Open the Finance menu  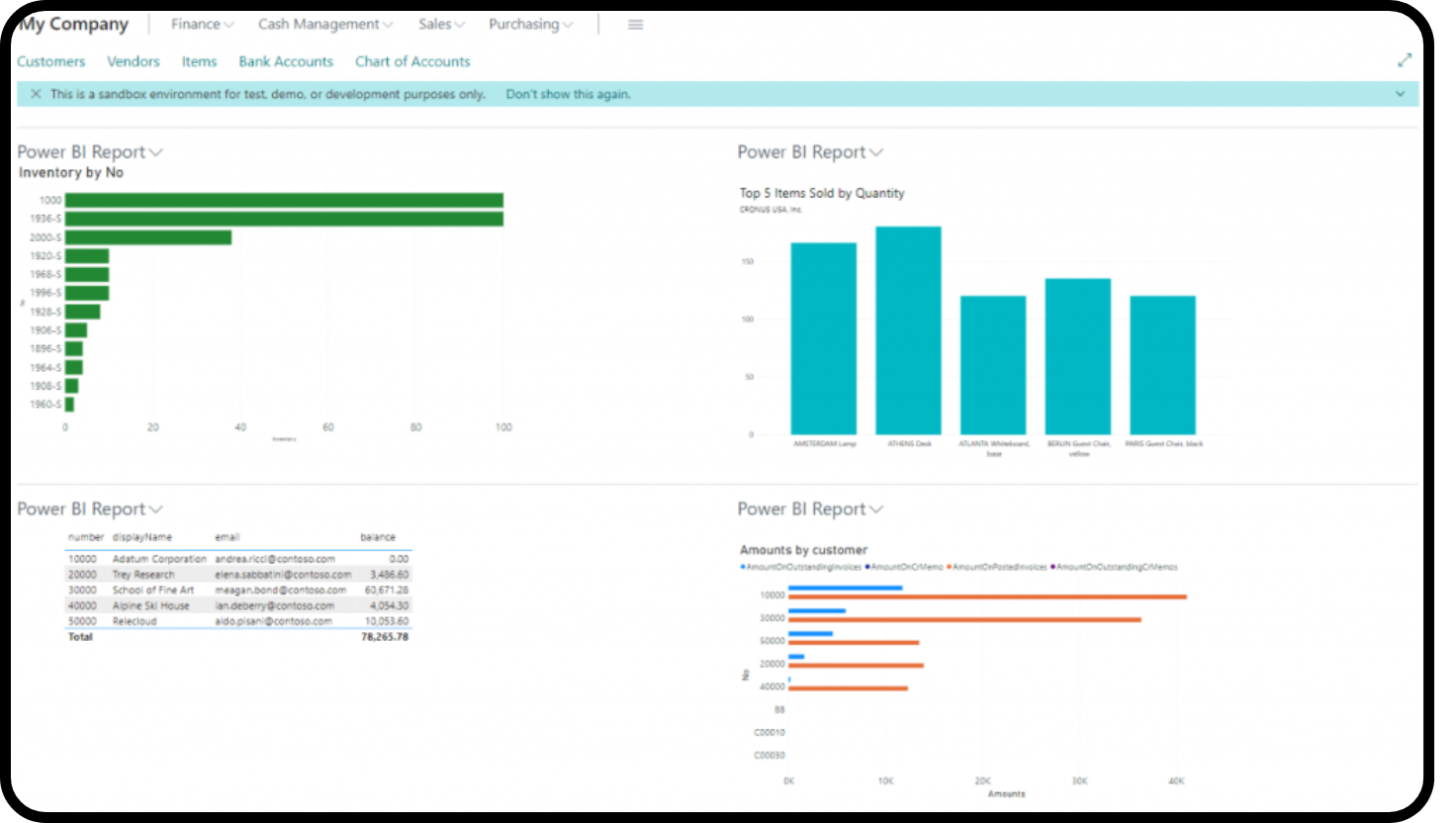pos(202,25)
